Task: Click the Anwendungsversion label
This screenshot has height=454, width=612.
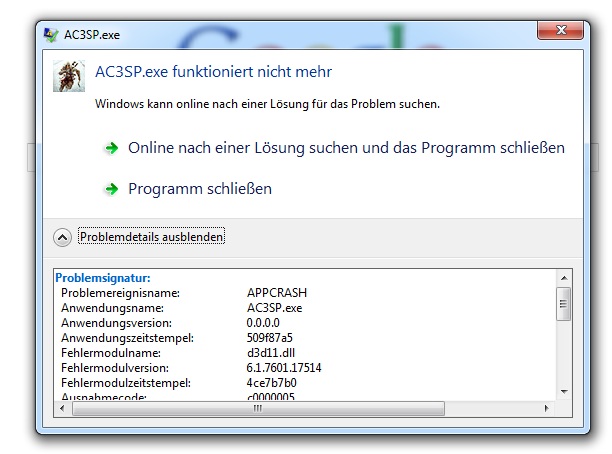Action: (x=116, y=323)
